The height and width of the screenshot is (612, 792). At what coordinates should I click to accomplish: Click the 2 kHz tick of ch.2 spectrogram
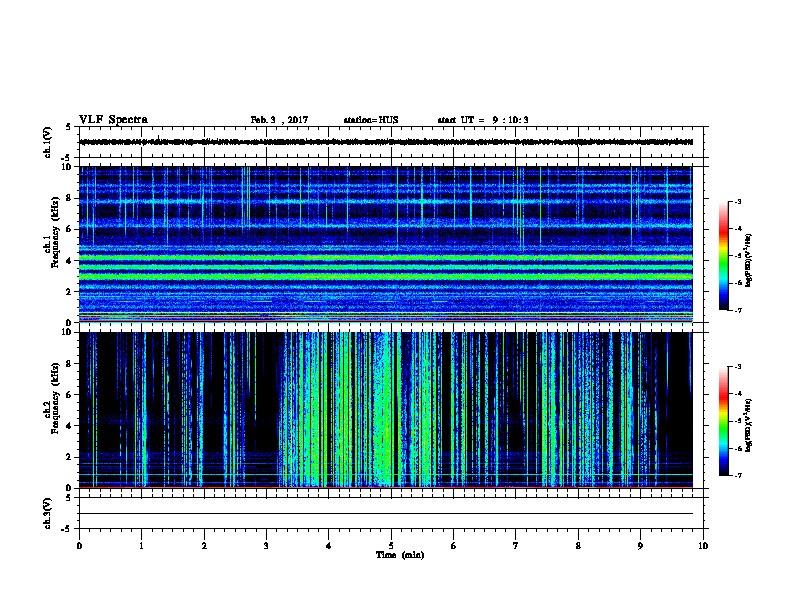pyautogui.click(x=69, y=457)
